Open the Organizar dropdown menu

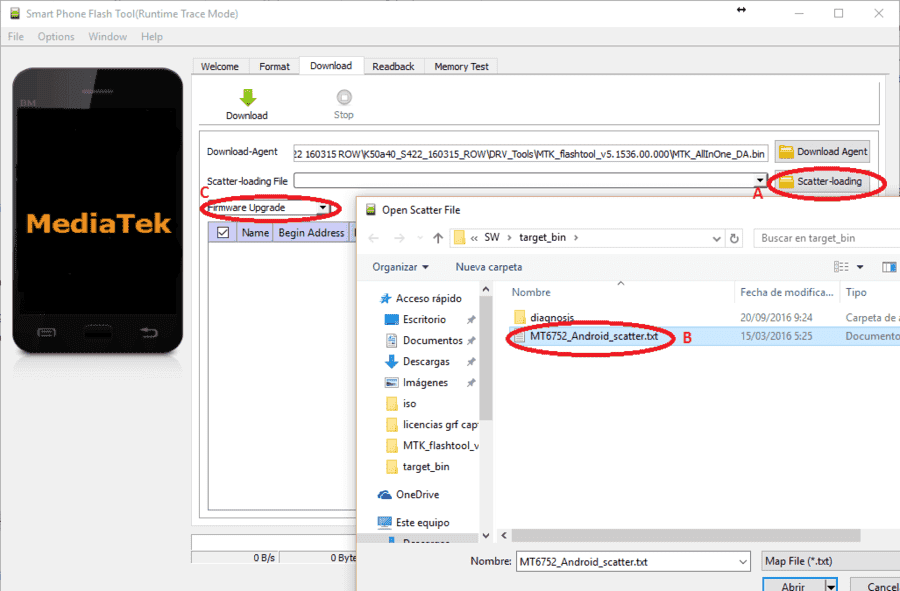pyautogui.click(x=400, y=267)
